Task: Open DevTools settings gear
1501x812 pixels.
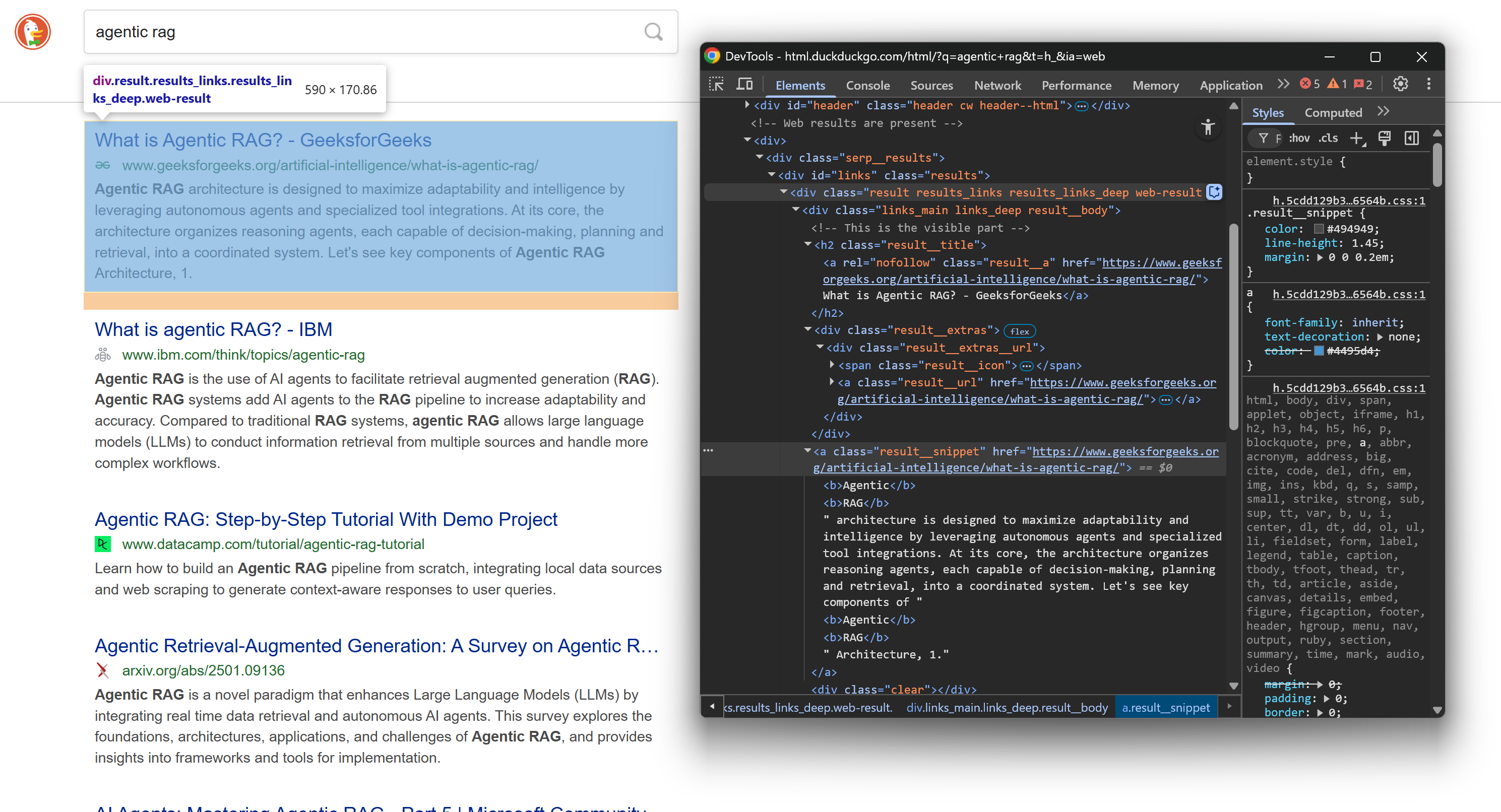Action: pyautogui.click(x=1400, y=83)
